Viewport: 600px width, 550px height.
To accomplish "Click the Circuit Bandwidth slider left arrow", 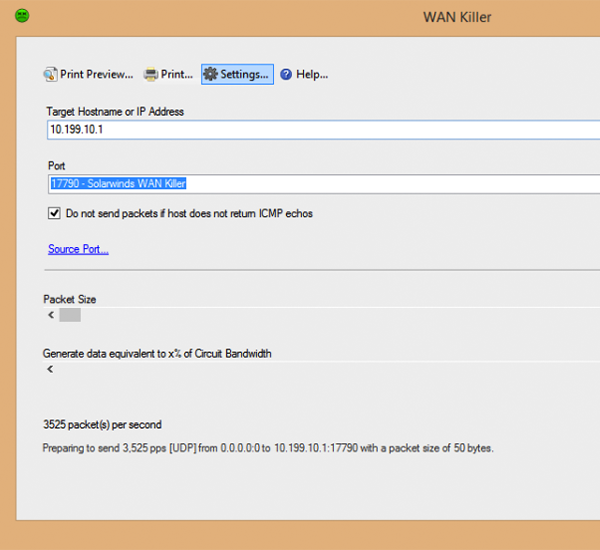I will 50,369.
